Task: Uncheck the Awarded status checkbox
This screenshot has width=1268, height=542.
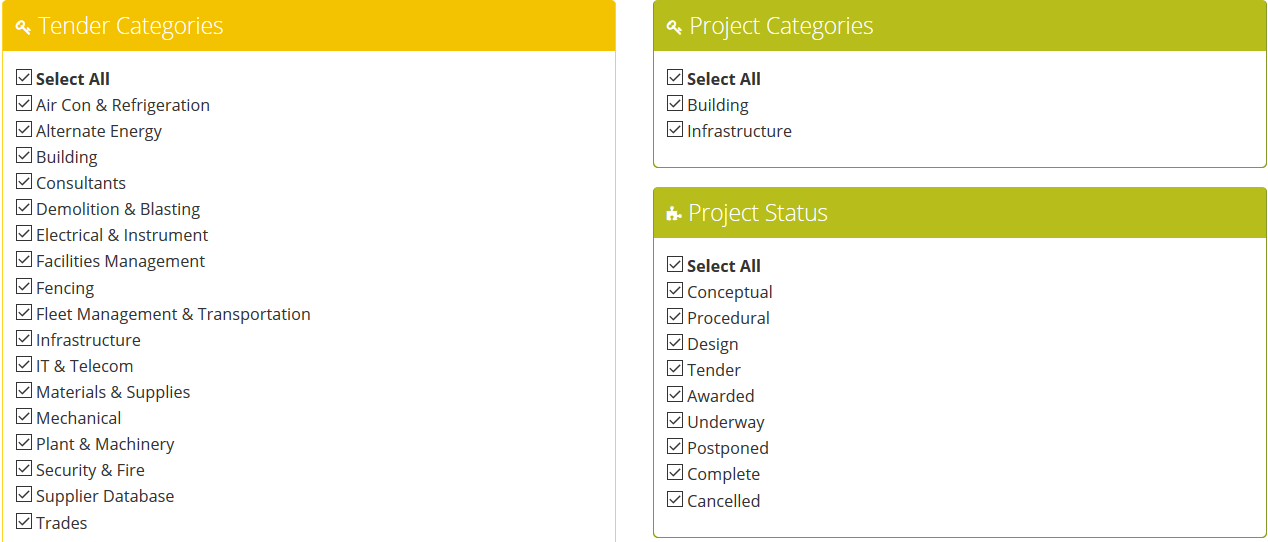Action: (x=675, y=394)
